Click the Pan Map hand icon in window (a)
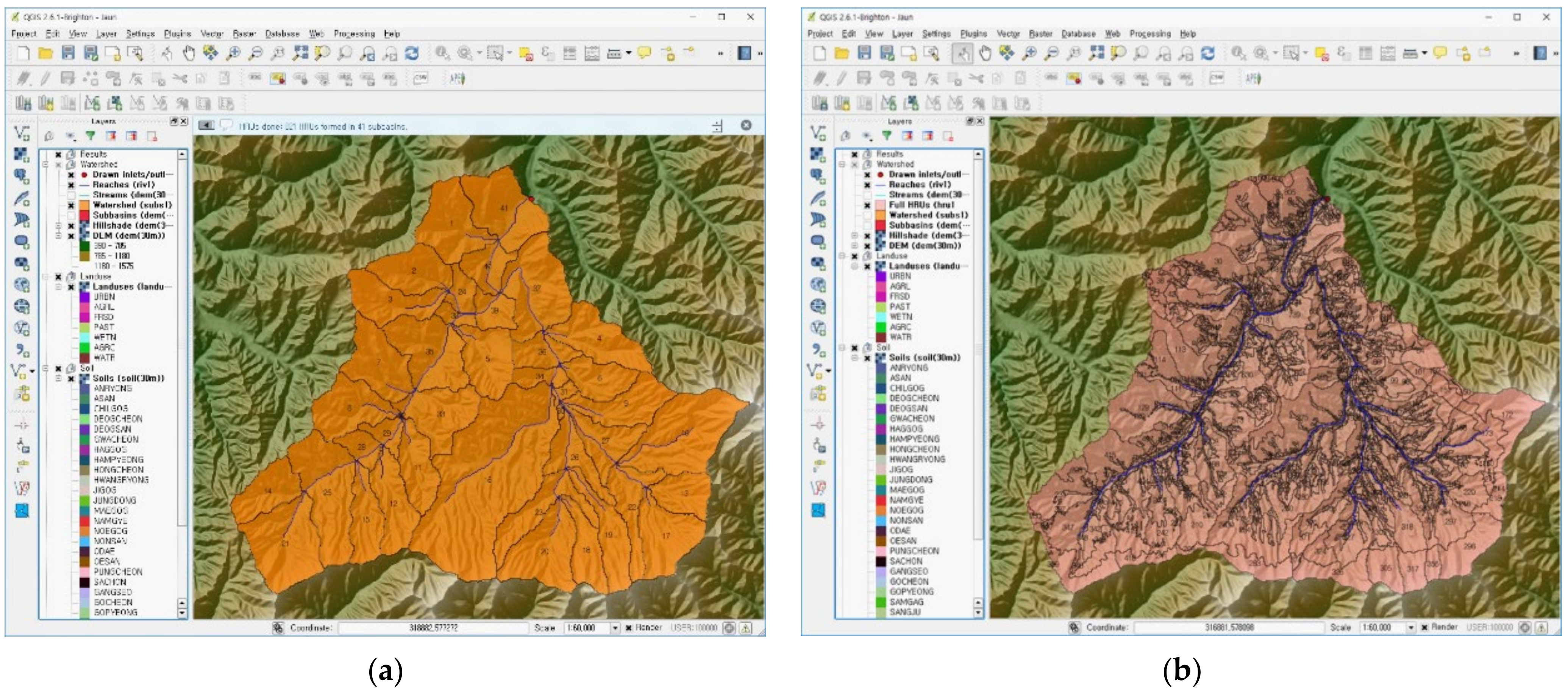 point(189,53)
